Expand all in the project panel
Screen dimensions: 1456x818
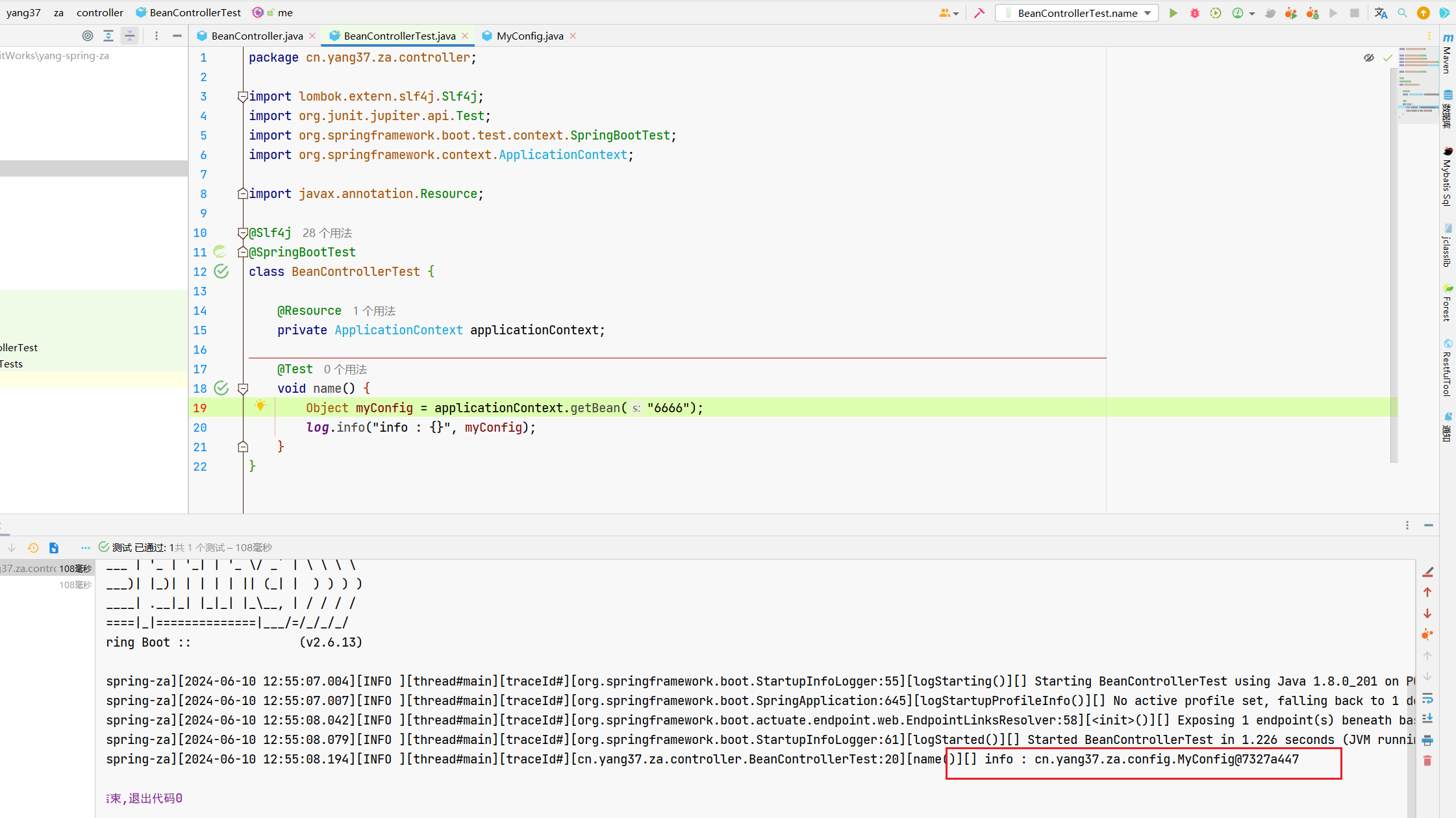(108, 36)
